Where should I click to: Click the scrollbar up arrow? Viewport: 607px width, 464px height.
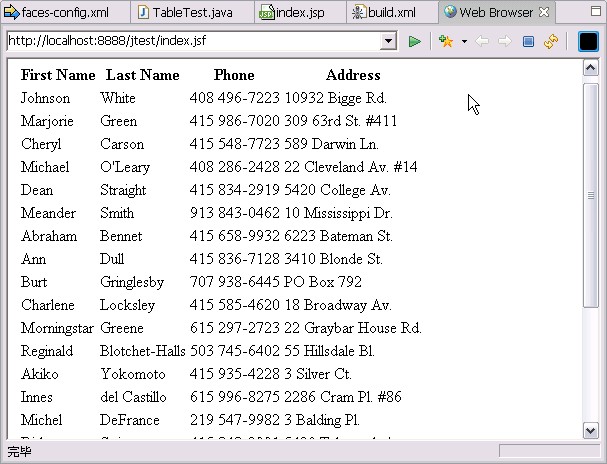point(590,68)
